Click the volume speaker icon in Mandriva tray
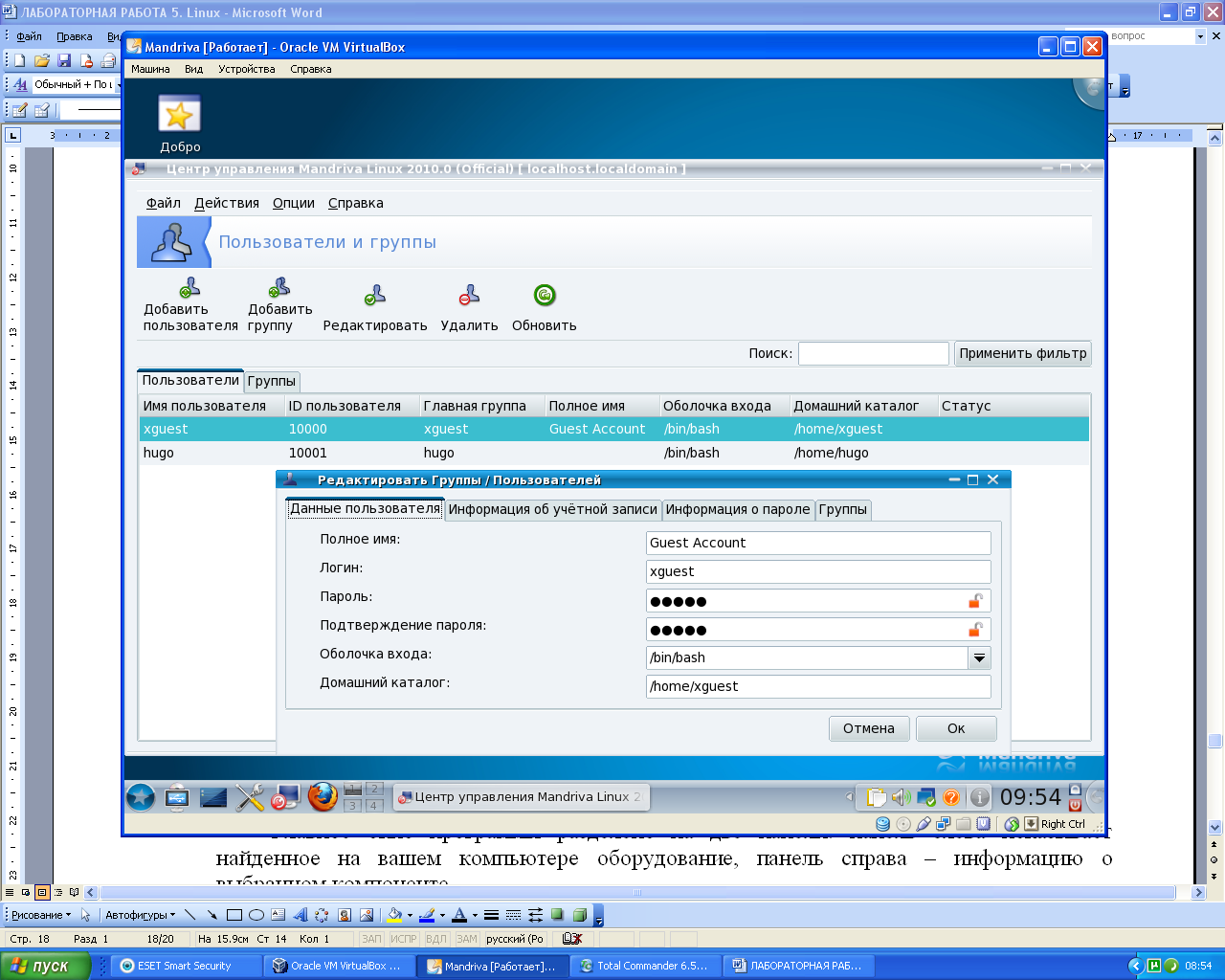The image size is (1225, 980). click(x=902, y=797)
